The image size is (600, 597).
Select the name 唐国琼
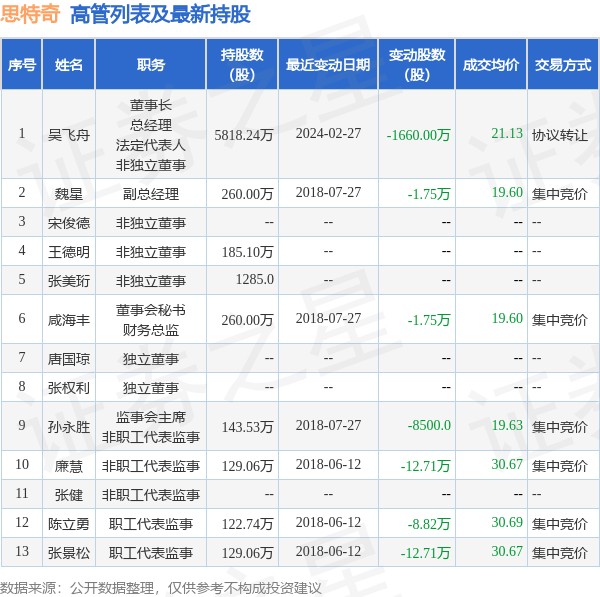68,359
